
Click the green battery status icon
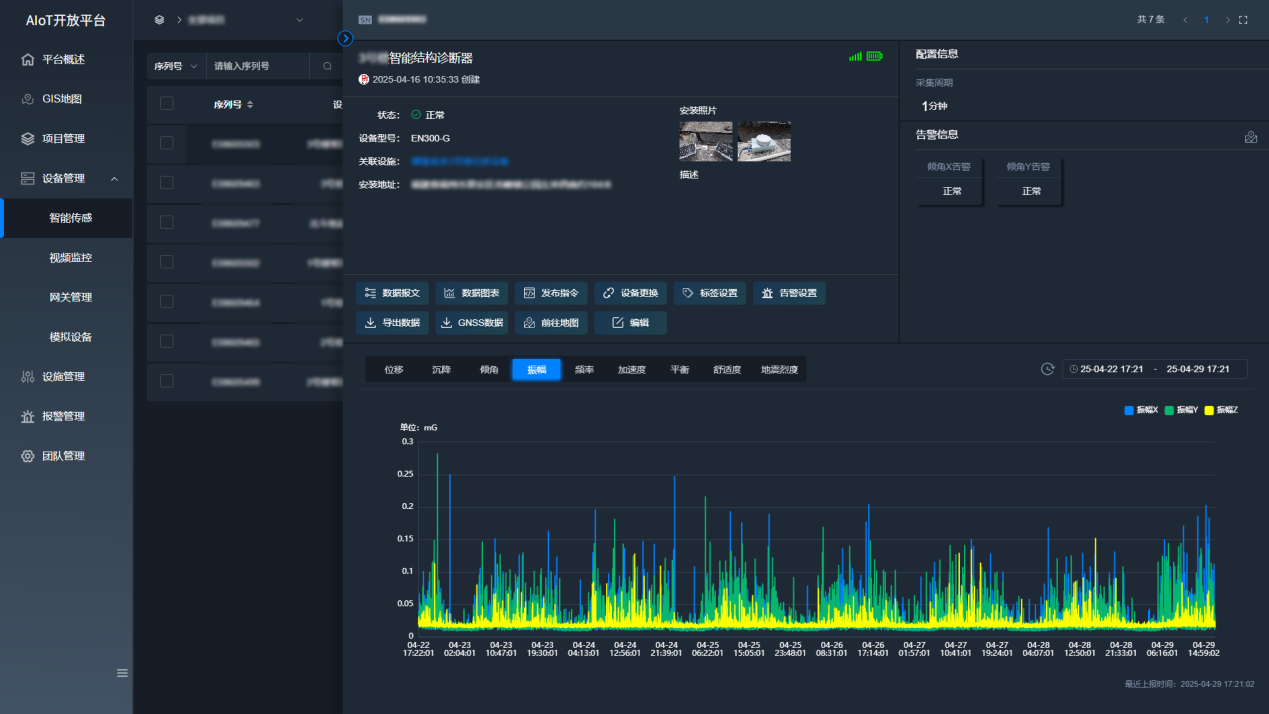pyautogui.click(x=875, y=57)
